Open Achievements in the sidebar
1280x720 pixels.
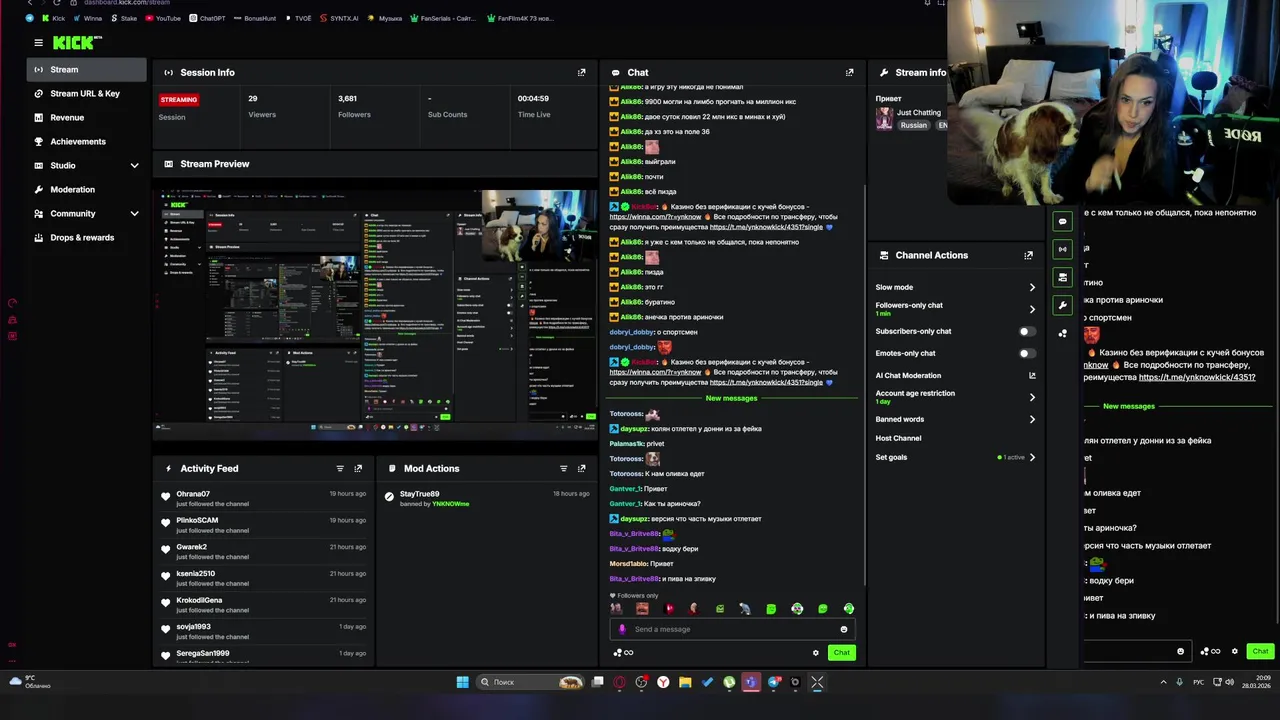87,141
